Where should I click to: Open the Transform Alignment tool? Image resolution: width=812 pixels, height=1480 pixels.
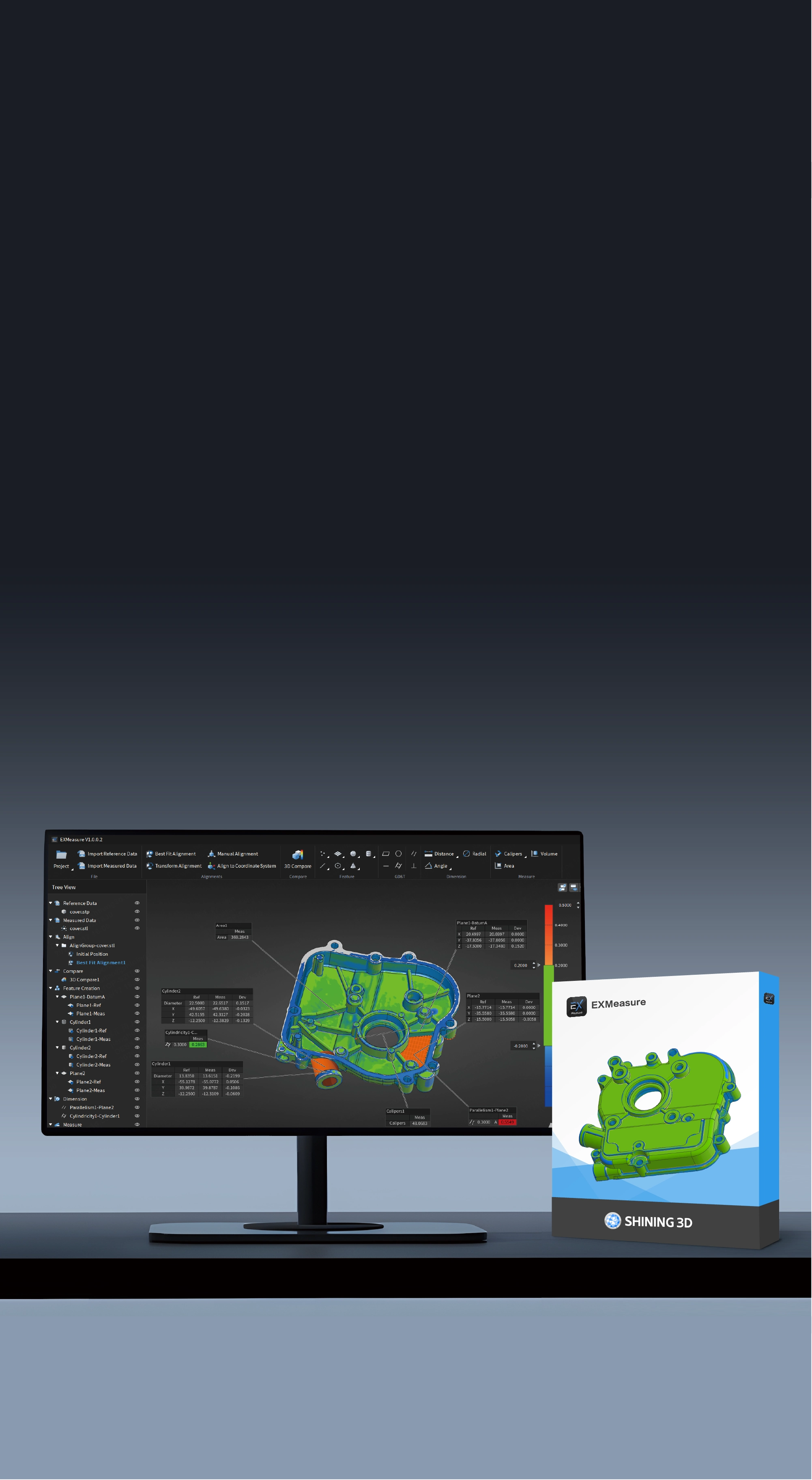pyautogui.click(x=174, y=866)
